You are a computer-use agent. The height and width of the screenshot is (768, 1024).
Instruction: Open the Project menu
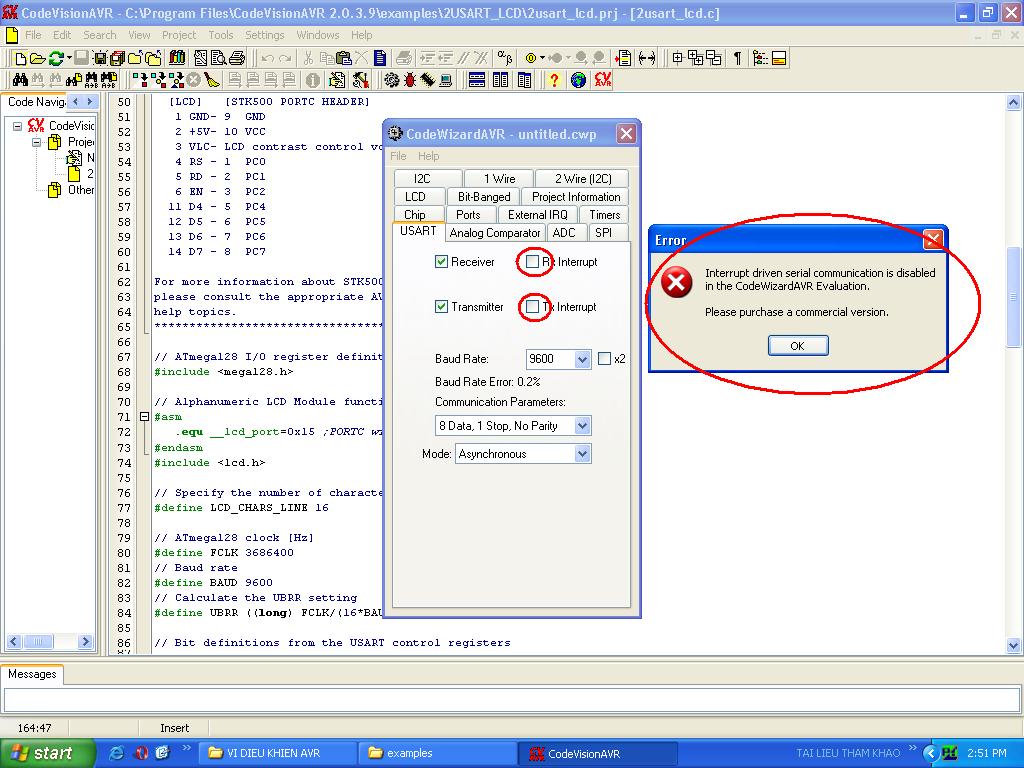(179, 35)
